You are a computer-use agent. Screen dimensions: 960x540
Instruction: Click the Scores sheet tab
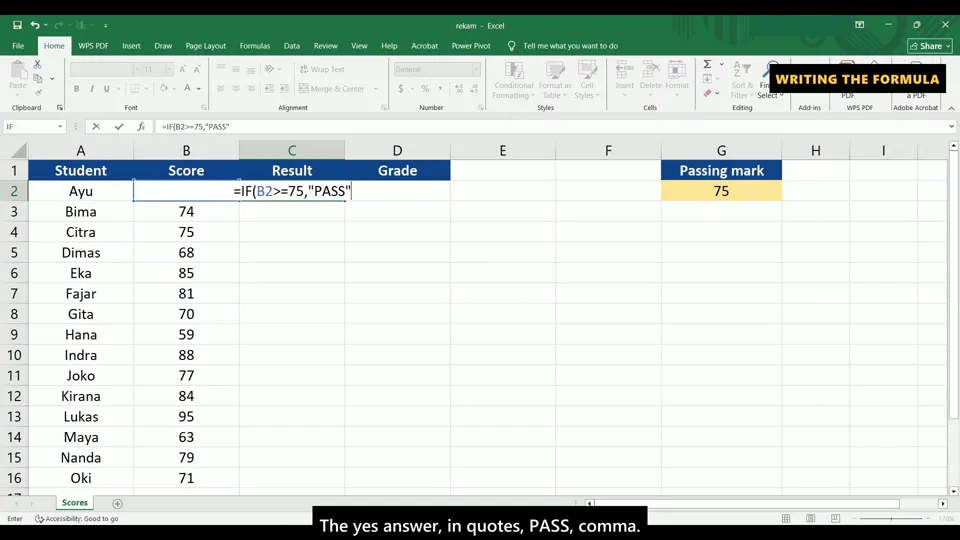(75, 503)
